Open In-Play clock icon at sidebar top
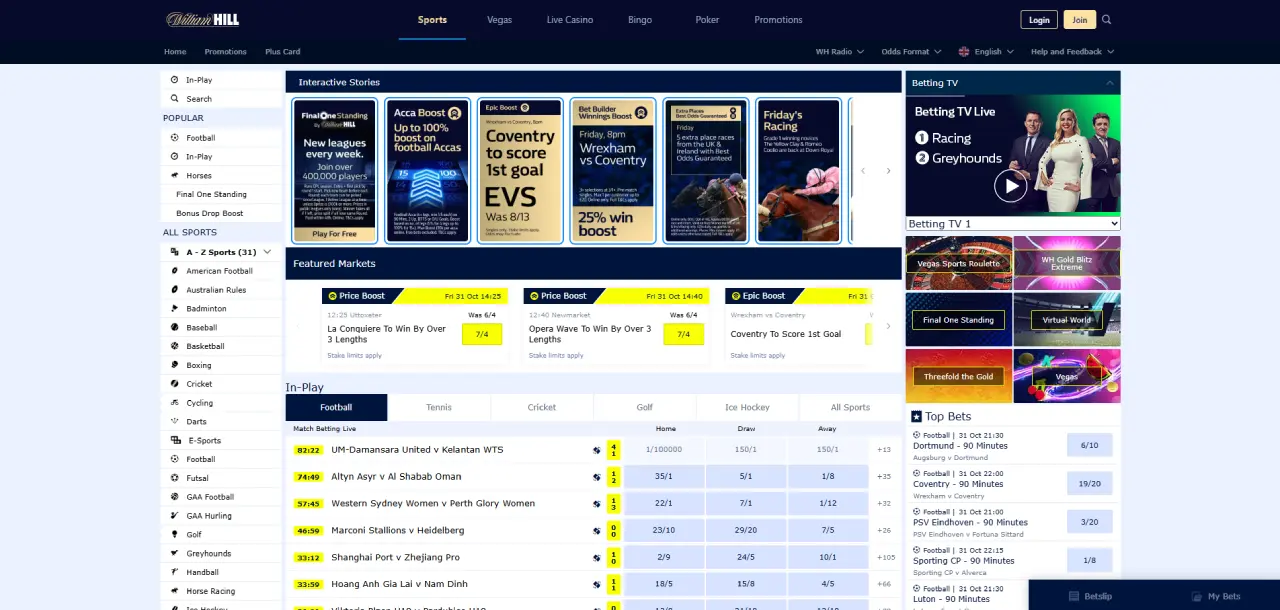The width and height of the screenshot is (1280, 610). point(175,80)
